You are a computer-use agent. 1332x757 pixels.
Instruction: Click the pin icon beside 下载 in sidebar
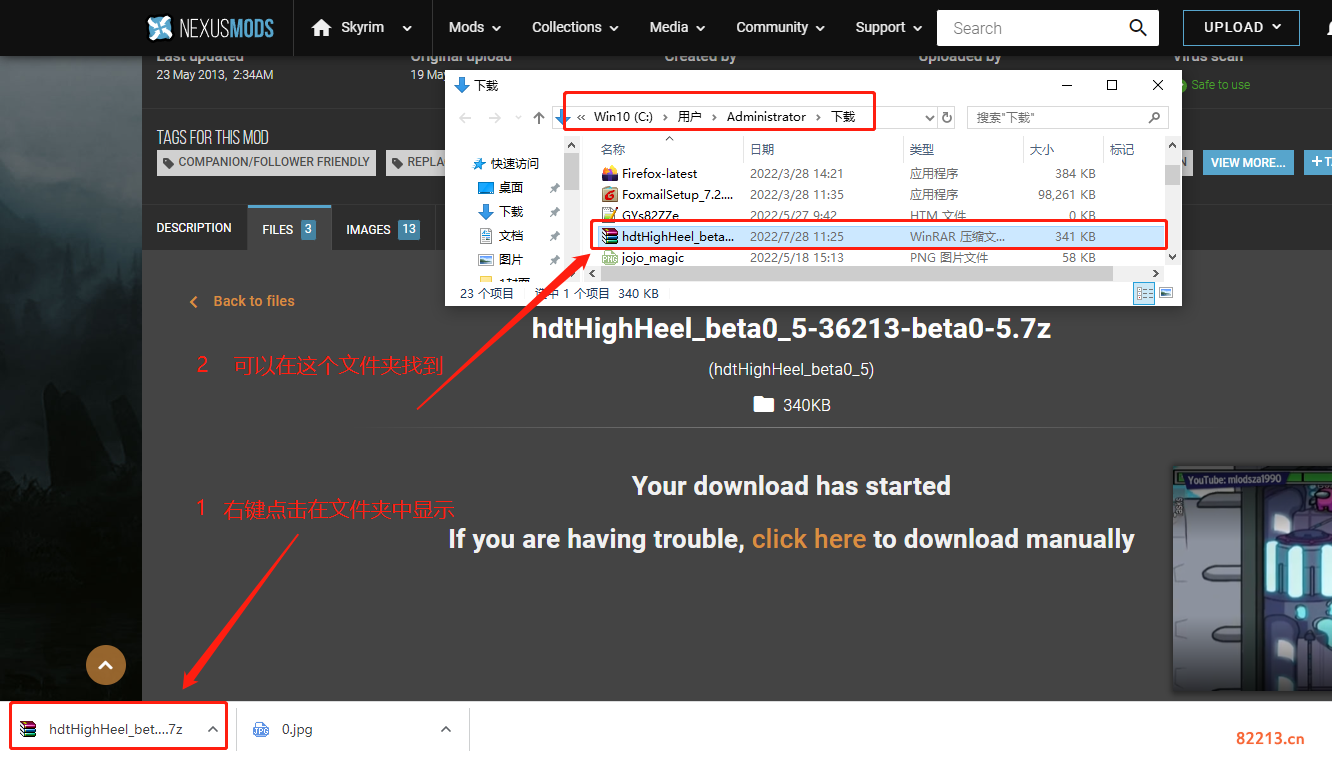click(x=554, y=212)
